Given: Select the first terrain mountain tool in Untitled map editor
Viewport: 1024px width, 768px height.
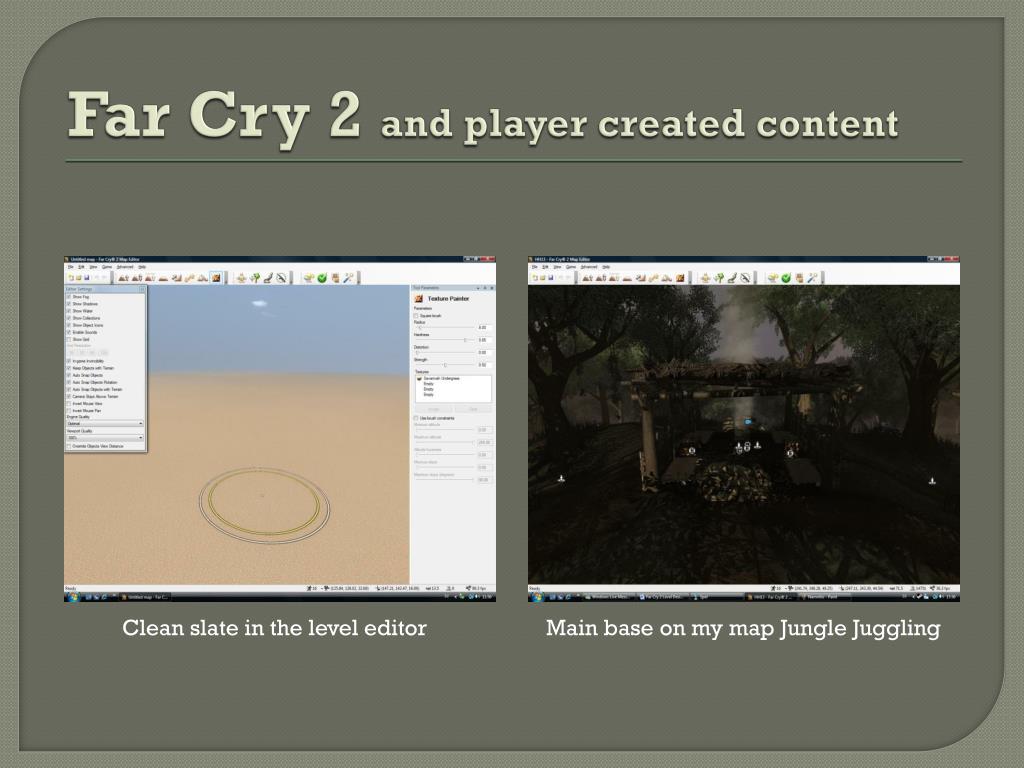Looking at the screenshot, I should point(123,278).
